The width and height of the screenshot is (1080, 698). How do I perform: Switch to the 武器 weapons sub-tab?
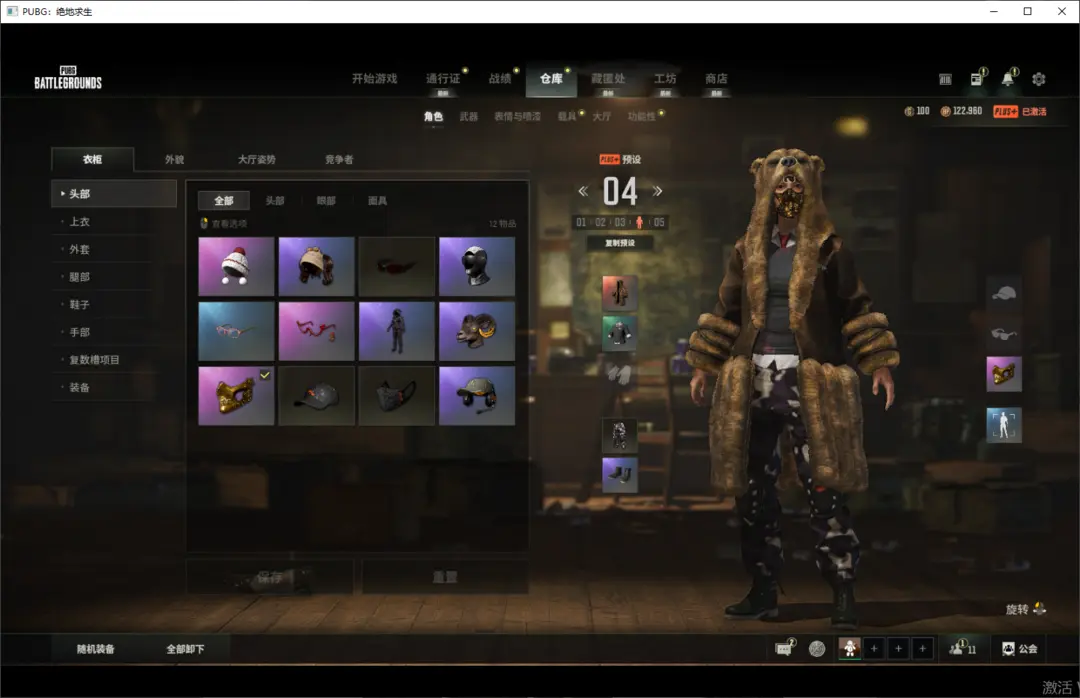[x=469, y=116]
